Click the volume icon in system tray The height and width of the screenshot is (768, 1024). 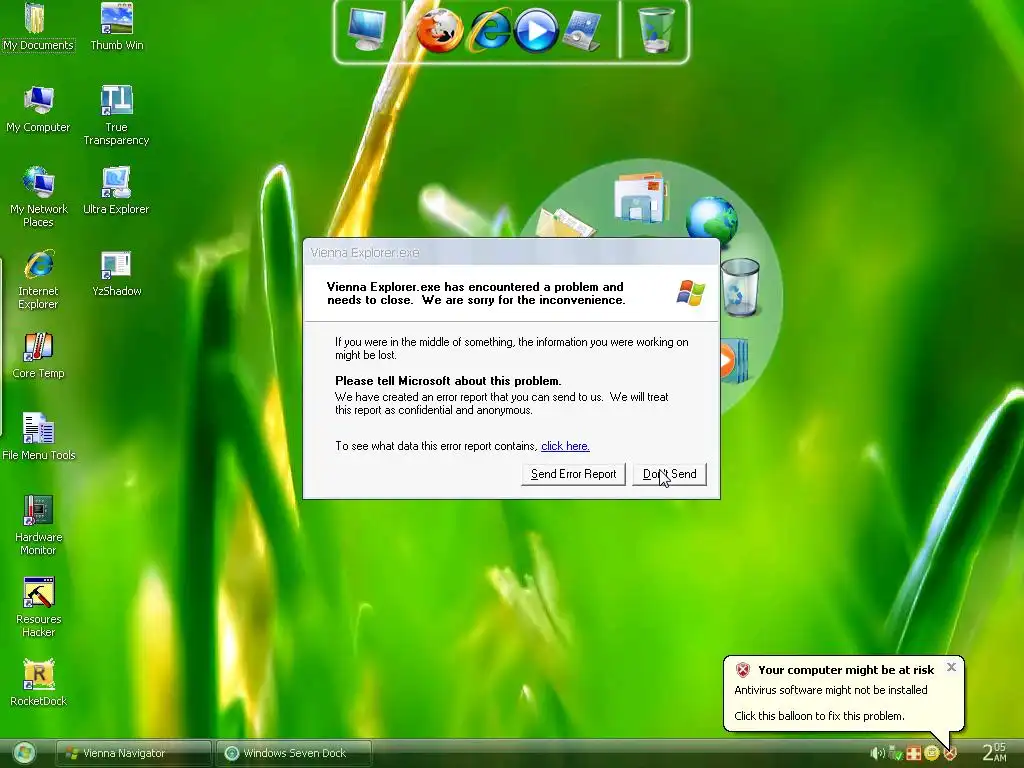tap(877, 754)
